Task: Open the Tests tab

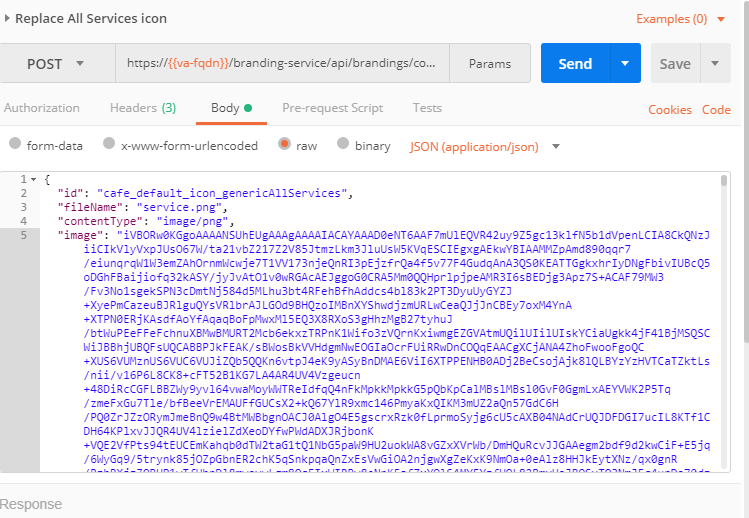Action: click(x=427, y=108)
